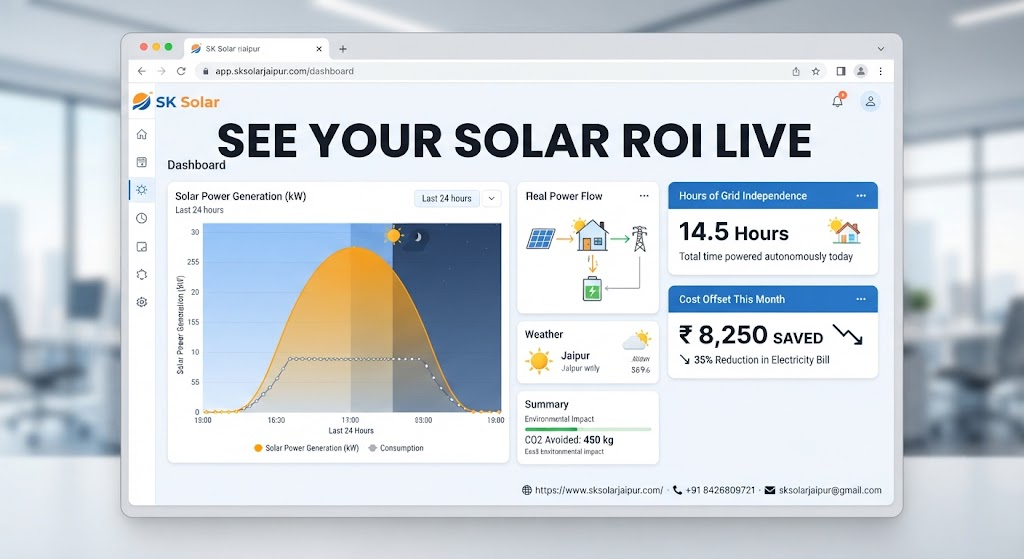This screenshot has height=559, width=1024.
Task: Click the 14.5 Hours value
Action: point(733,232)
